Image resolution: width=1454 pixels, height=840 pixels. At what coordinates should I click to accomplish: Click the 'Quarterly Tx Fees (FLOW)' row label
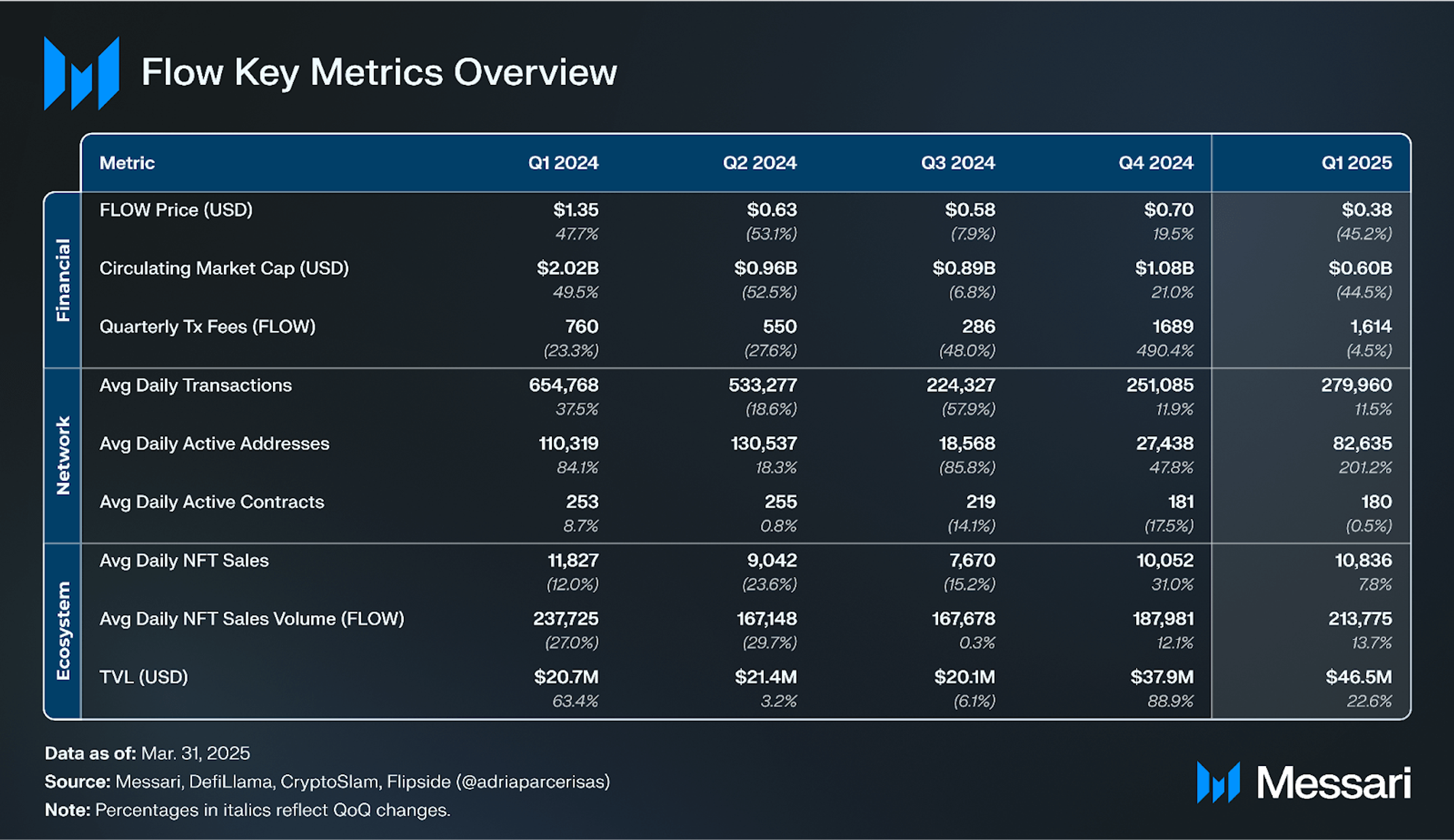pos(207,327)
